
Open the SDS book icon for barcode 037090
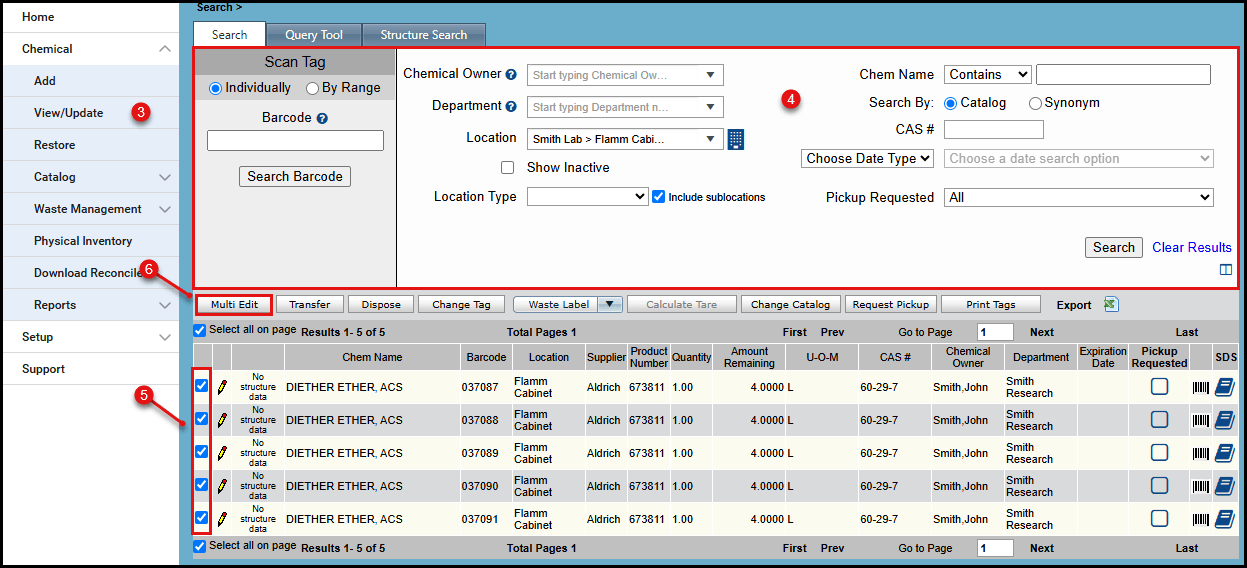tap(1225, 486)
